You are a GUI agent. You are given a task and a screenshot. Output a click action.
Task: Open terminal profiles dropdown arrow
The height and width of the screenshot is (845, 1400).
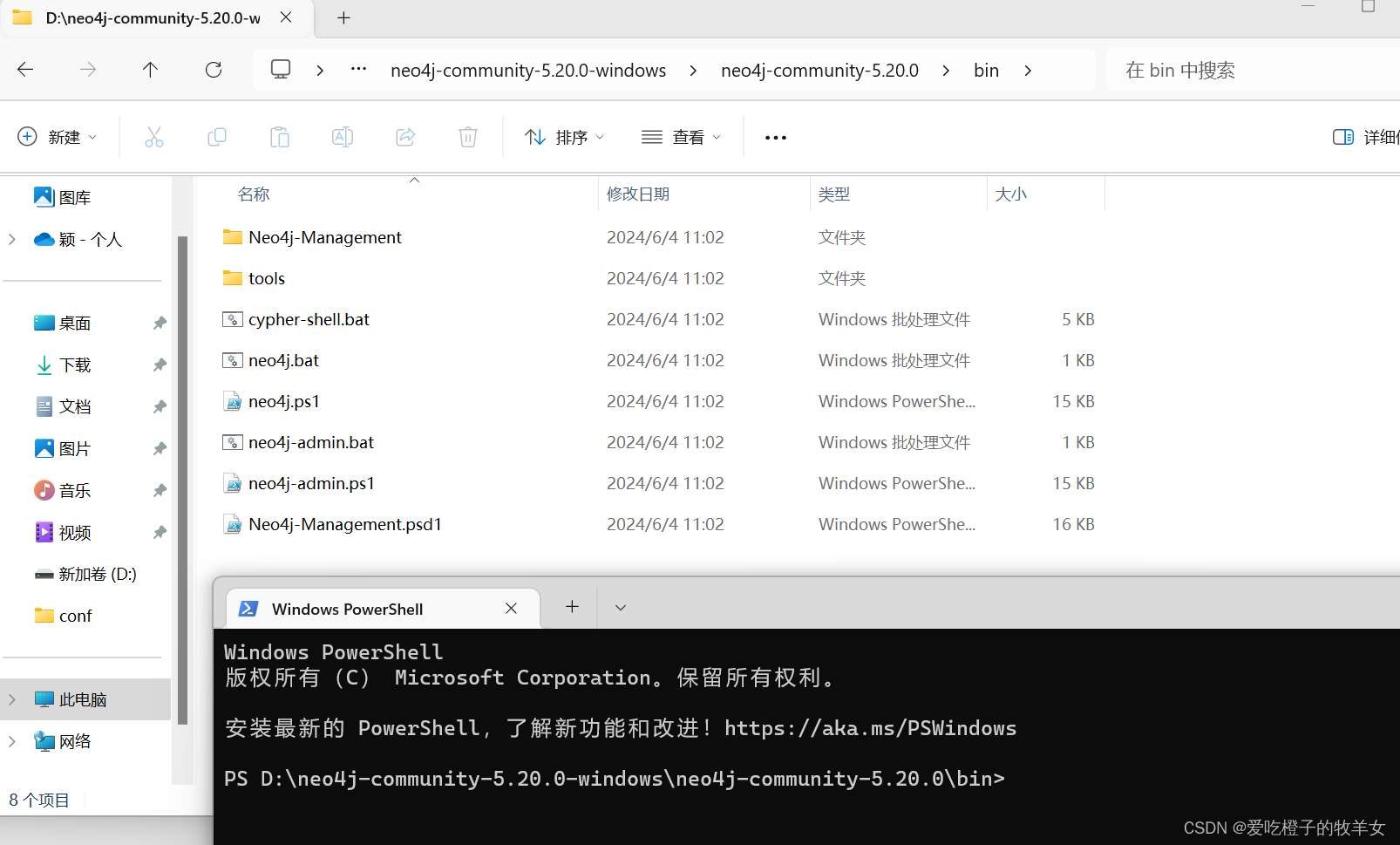621,608
